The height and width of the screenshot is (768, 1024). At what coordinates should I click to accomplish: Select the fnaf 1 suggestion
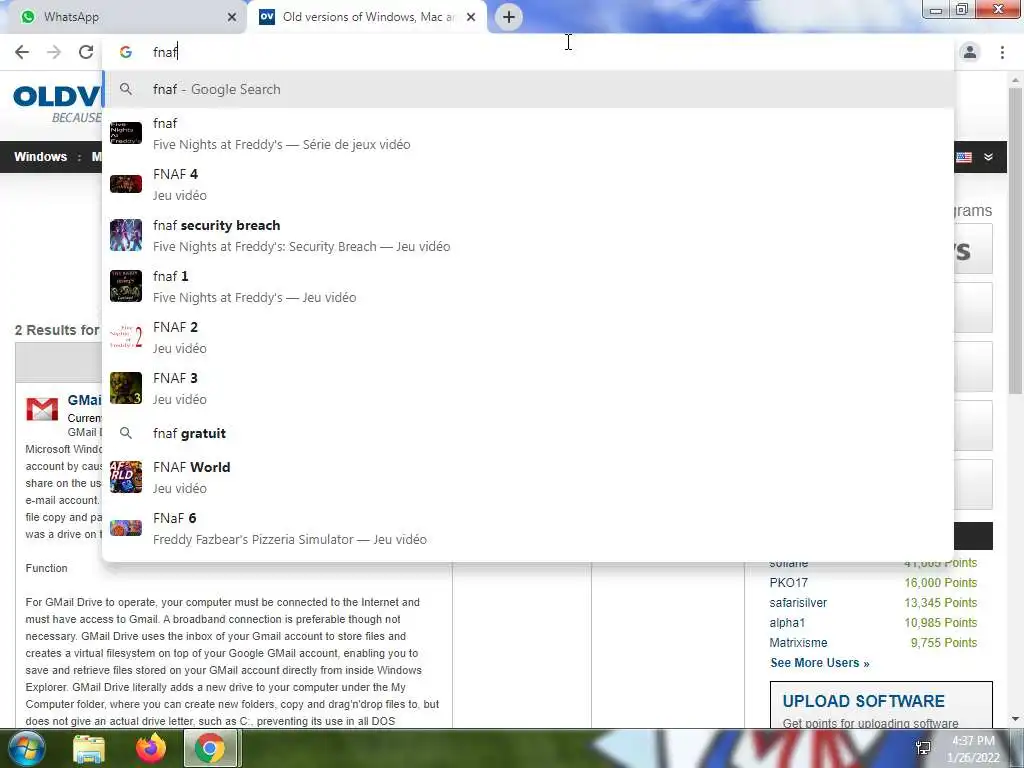[x=528, y=287]
